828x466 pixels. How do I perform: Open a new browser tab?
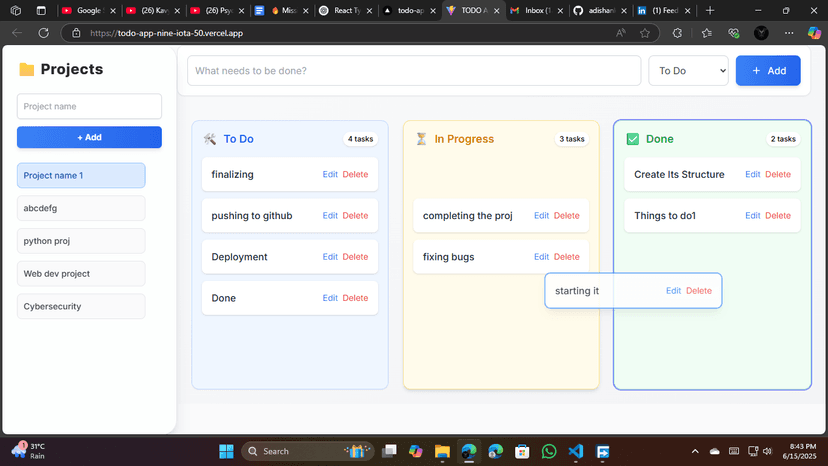(x=710, y=10)
